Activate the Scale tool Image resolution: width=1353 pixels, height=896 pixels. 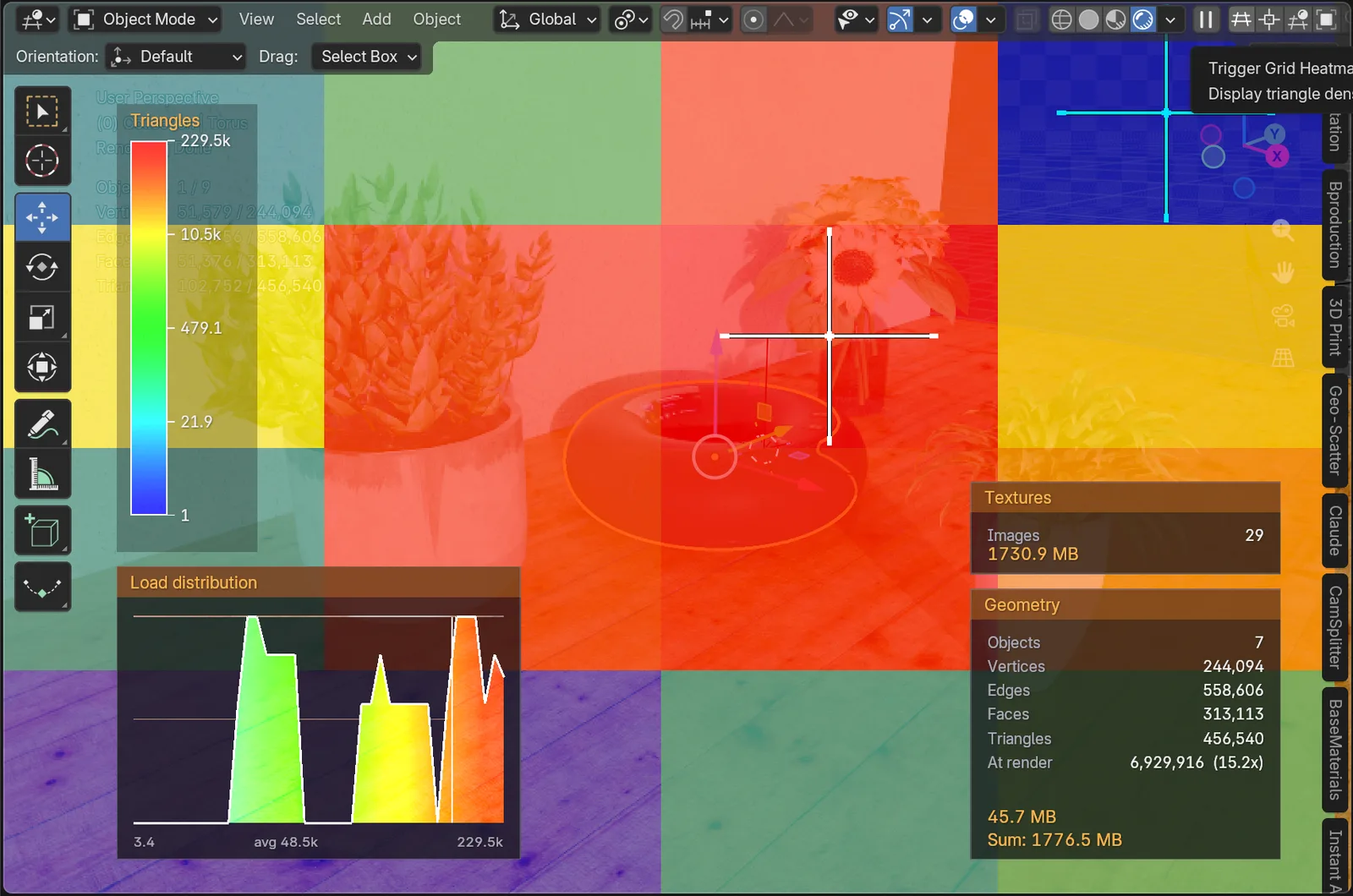[42, 317]
